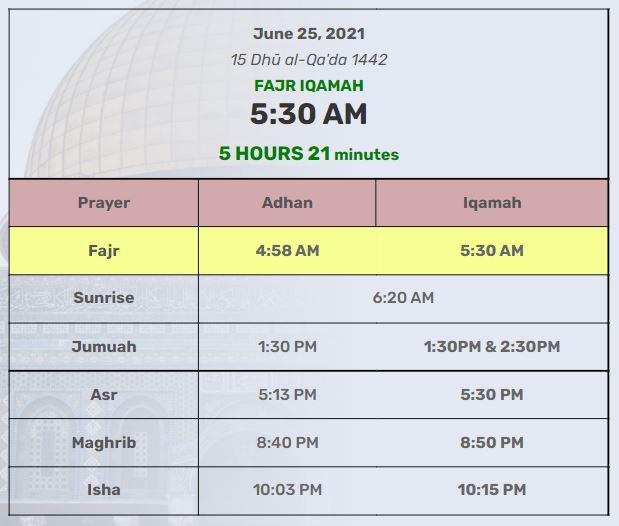The height and width of the screenshot is (526, 619).
Task: Select the Jumuah row label
Action: tap(104, 346)
